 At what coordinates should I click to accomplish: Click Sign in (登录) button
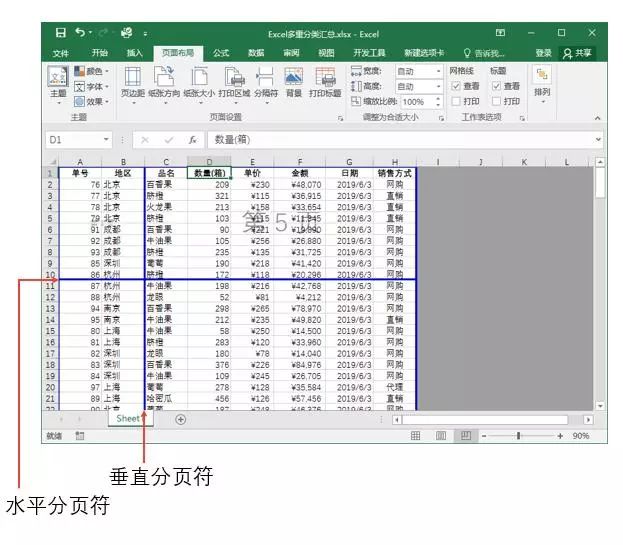tap(543, 53)
